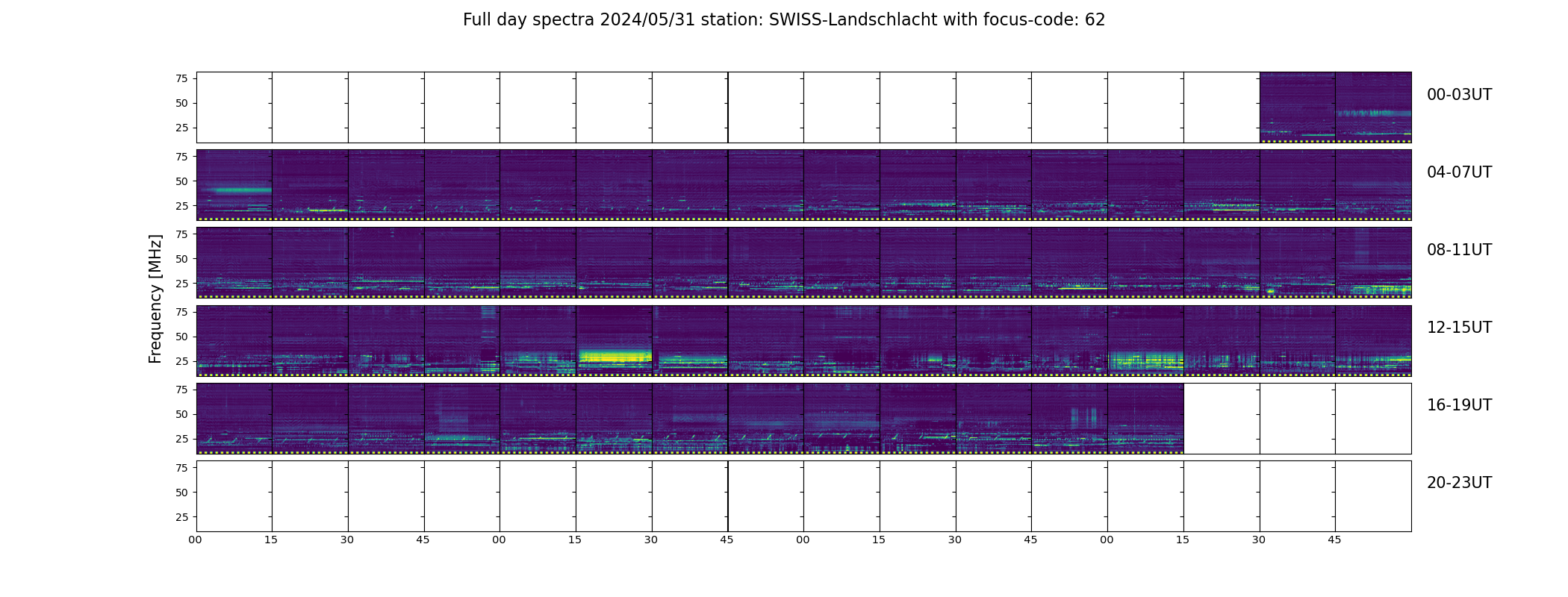
Task: Select the "20-23UT" row label
Action: coord(1459,483)
